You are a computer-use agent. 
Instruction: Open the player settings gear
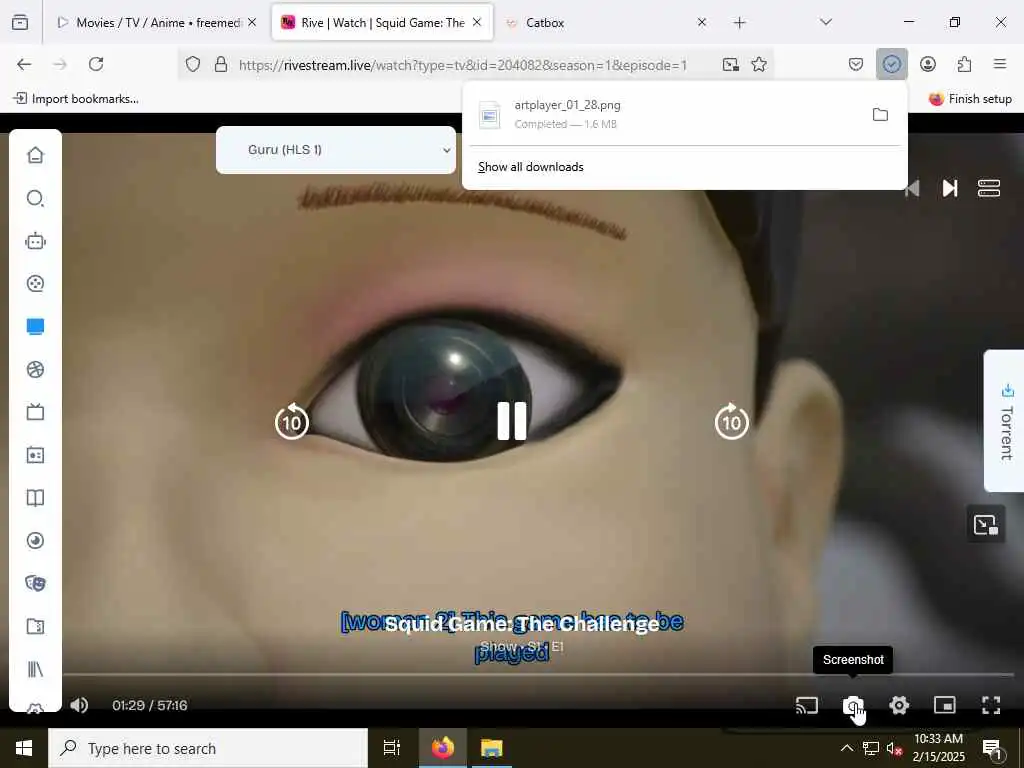click(899, 705)
